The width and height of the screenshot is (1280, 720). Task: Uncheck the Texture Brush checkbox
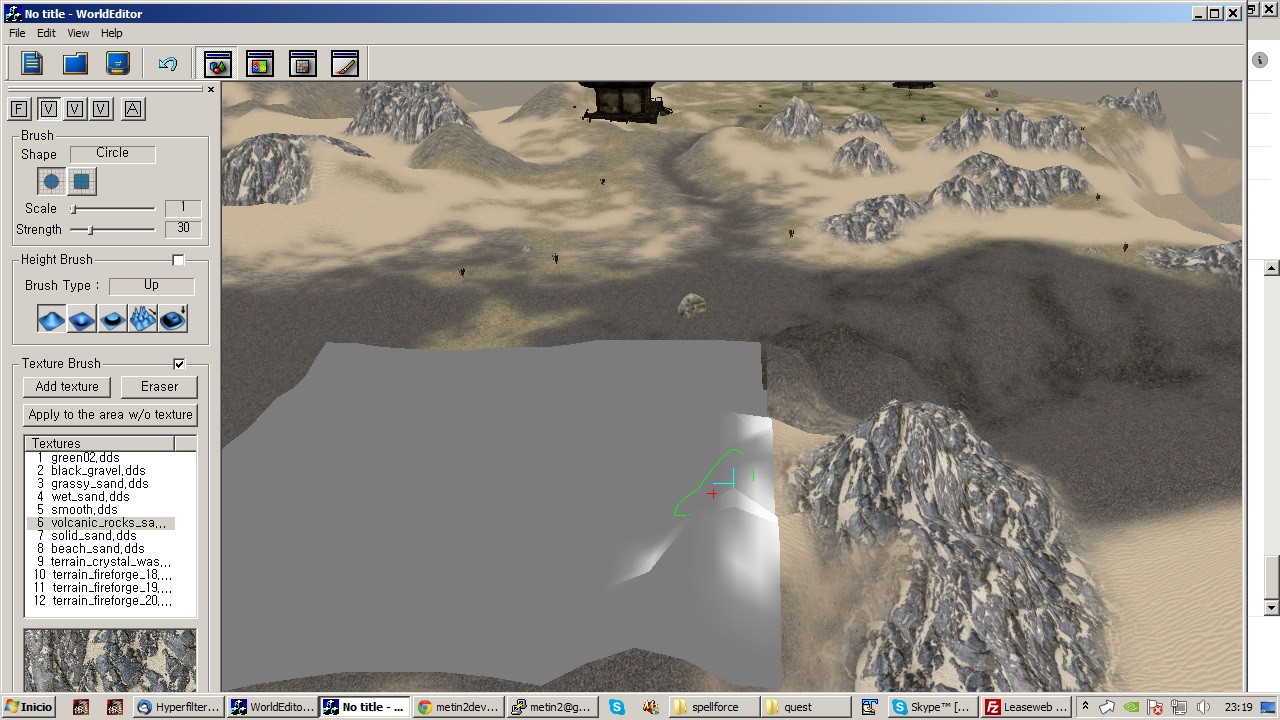[x=179, y=364]
